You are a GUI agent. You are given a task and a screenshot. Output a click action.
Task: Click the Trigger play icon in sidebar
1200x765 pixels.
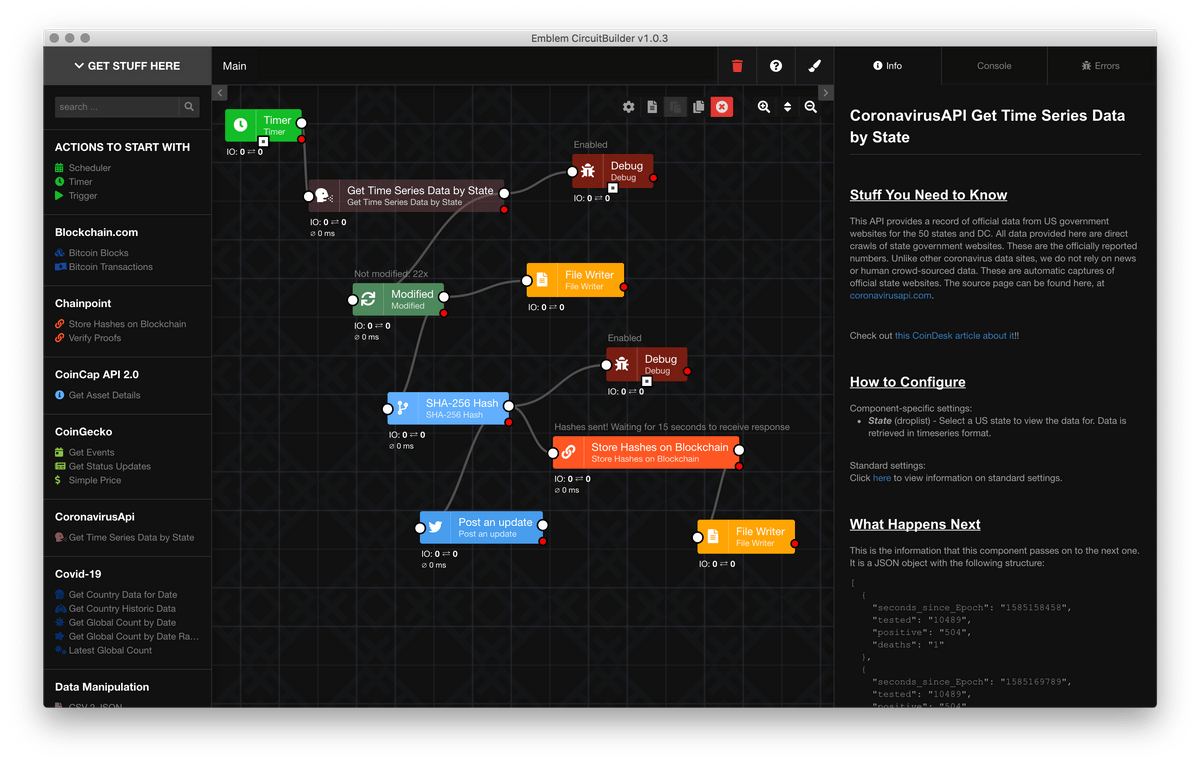pos(60,196)
